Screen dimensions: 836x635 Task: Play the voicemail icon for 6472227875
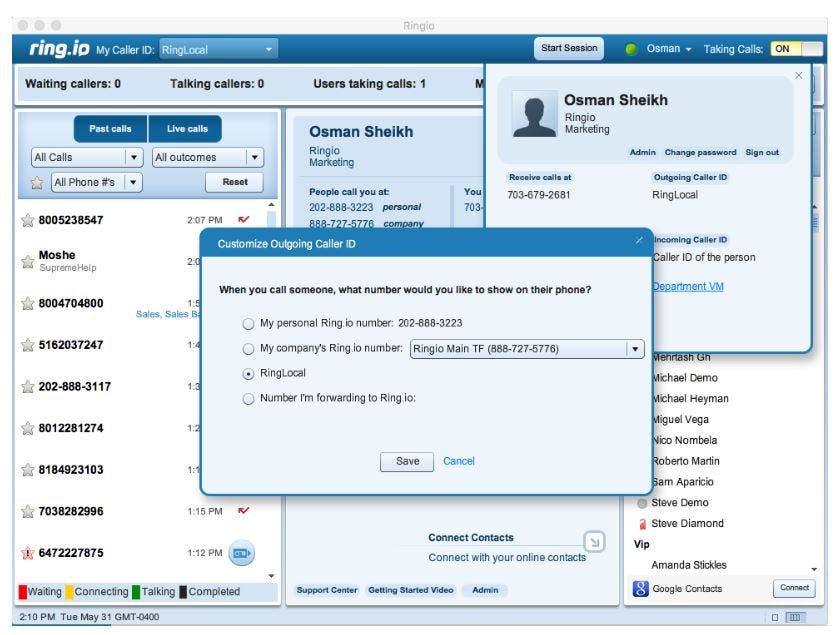[242, 553]
